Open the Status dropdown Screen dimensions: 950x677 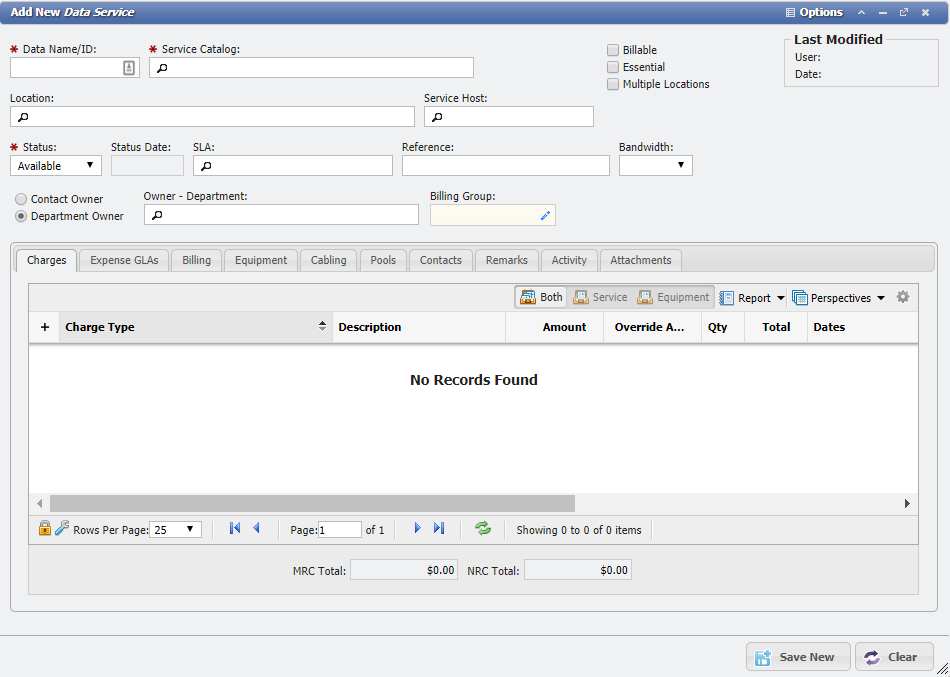[x=56, y=166]
